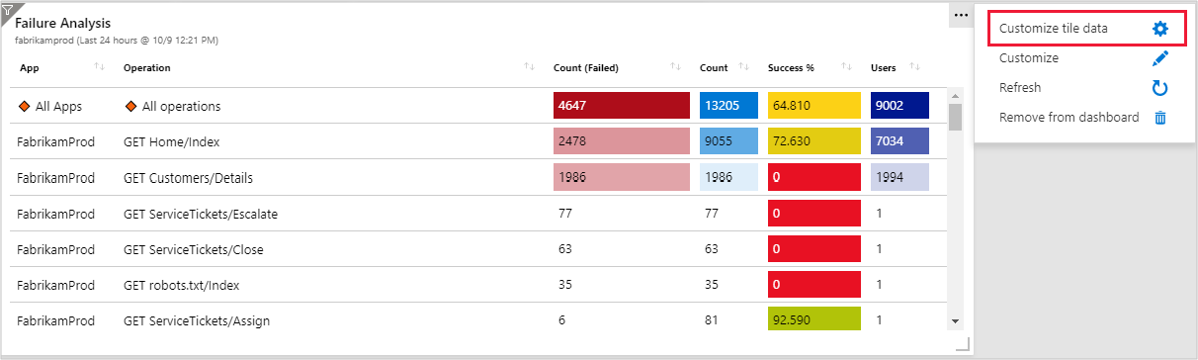Click the GET Home/Index operation row

coord(478,141)
